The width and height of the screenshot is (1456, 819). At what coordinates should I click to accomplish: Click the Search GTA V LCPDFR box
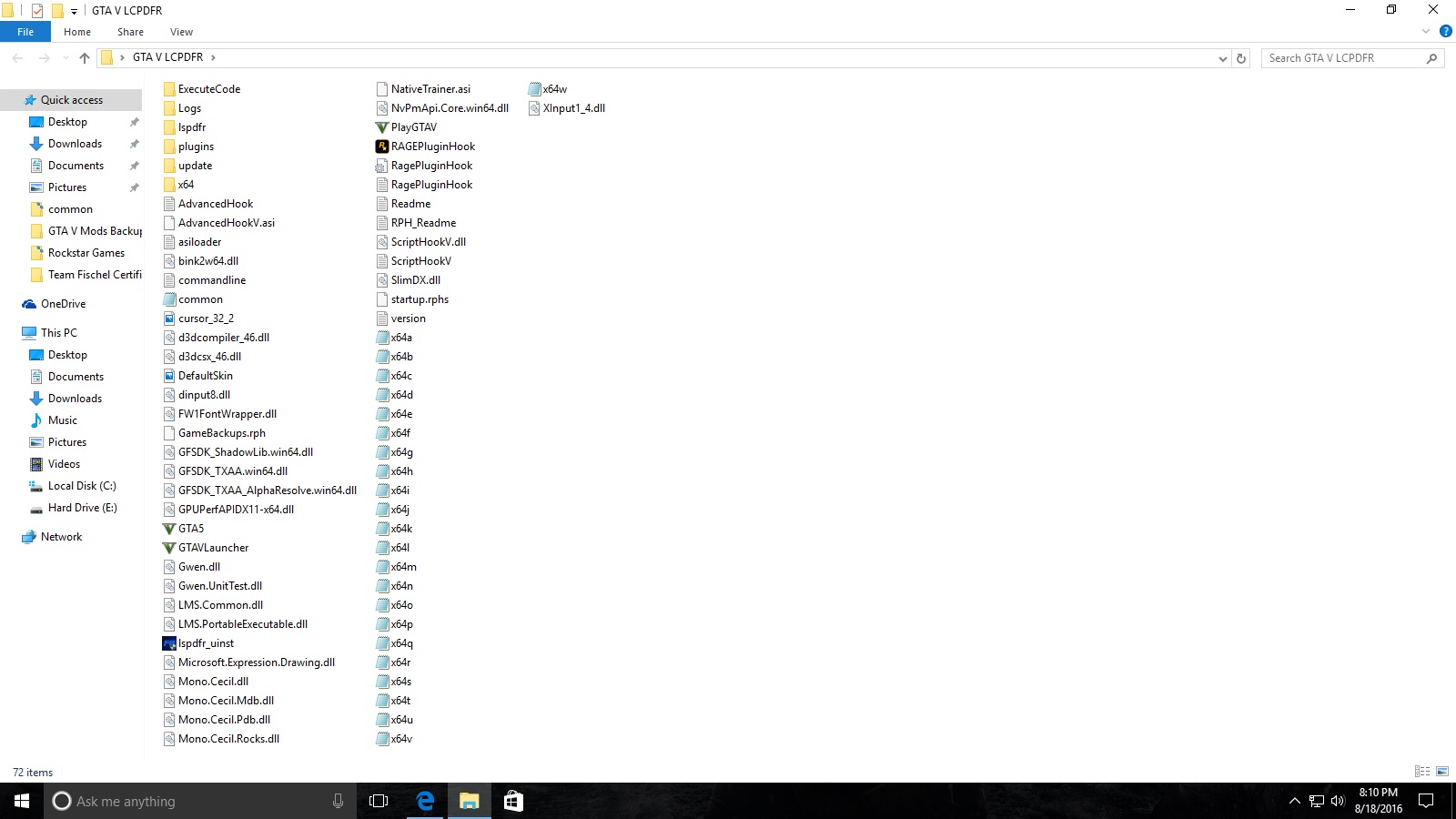pyautogui.click(x=1352, y=58)
